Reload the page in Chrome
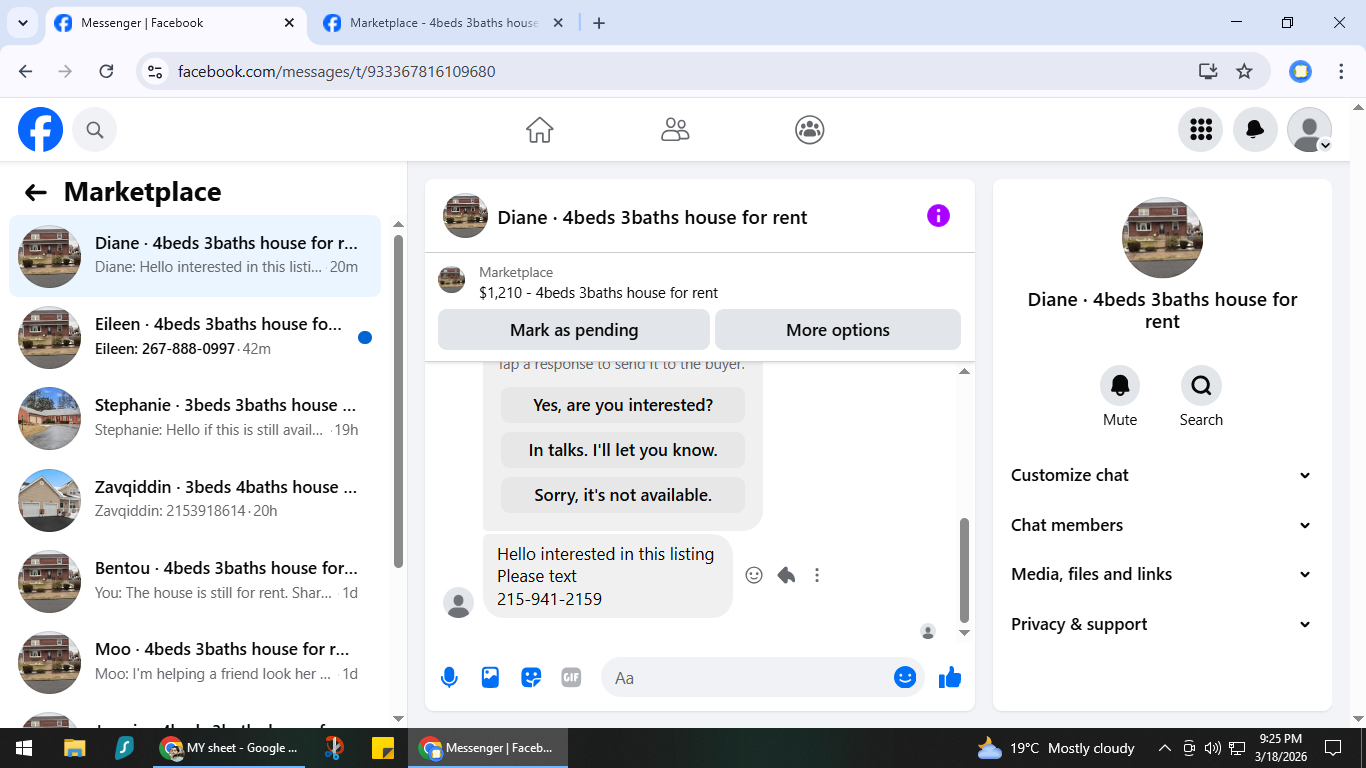Image resolution: width=1366 pixels, height=768 pixels. [x=106, y=71]
